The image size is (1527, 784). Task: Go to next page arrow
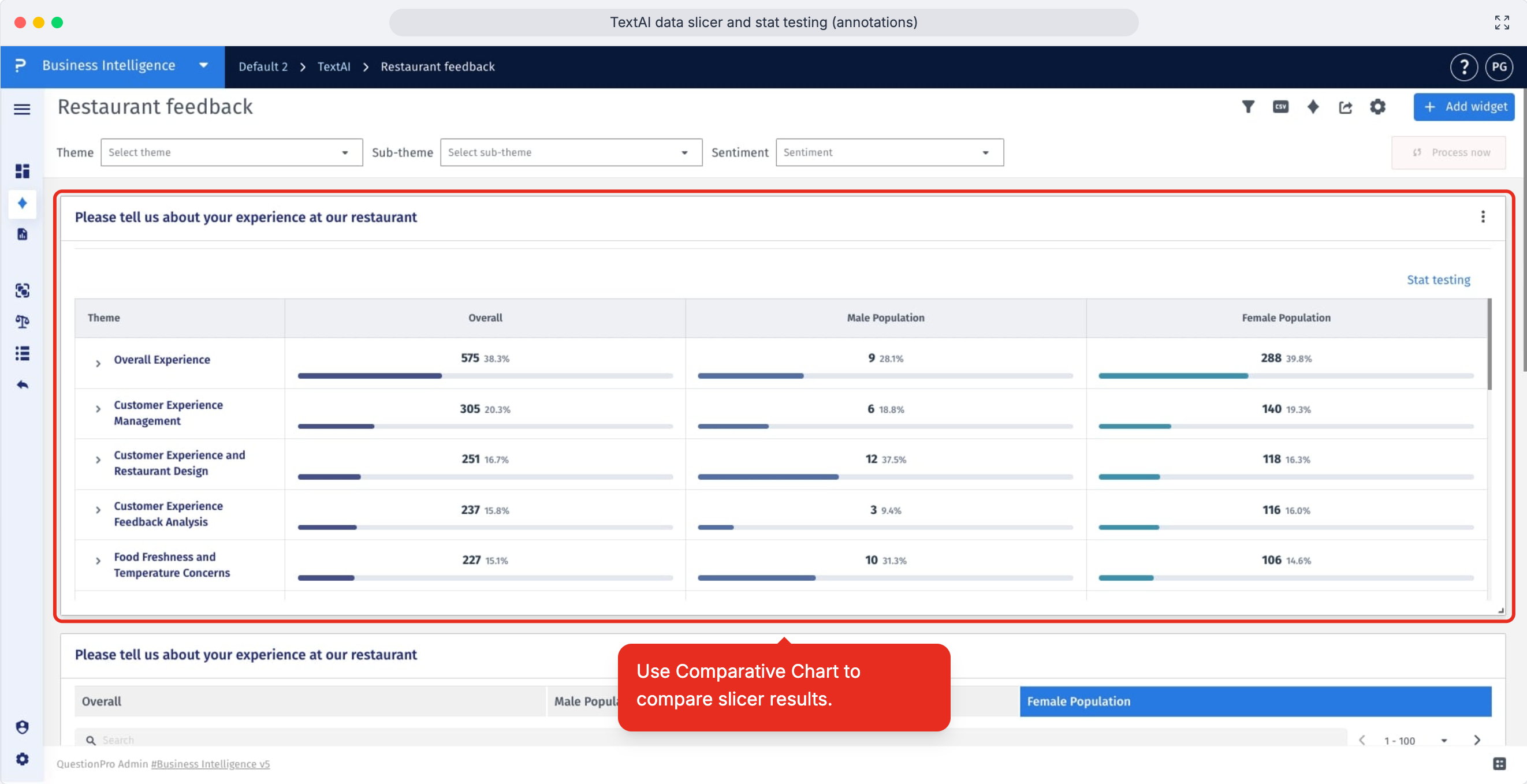coord(1477,740)
